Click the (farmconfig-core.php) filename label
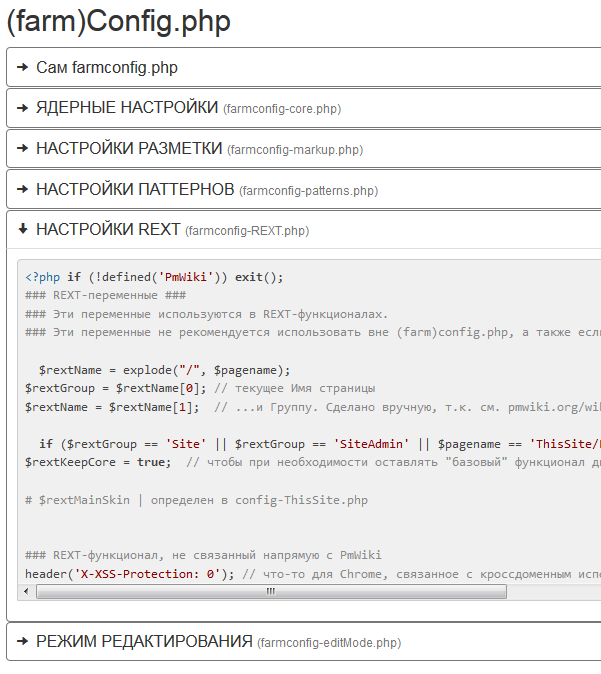 coord(282,109)
